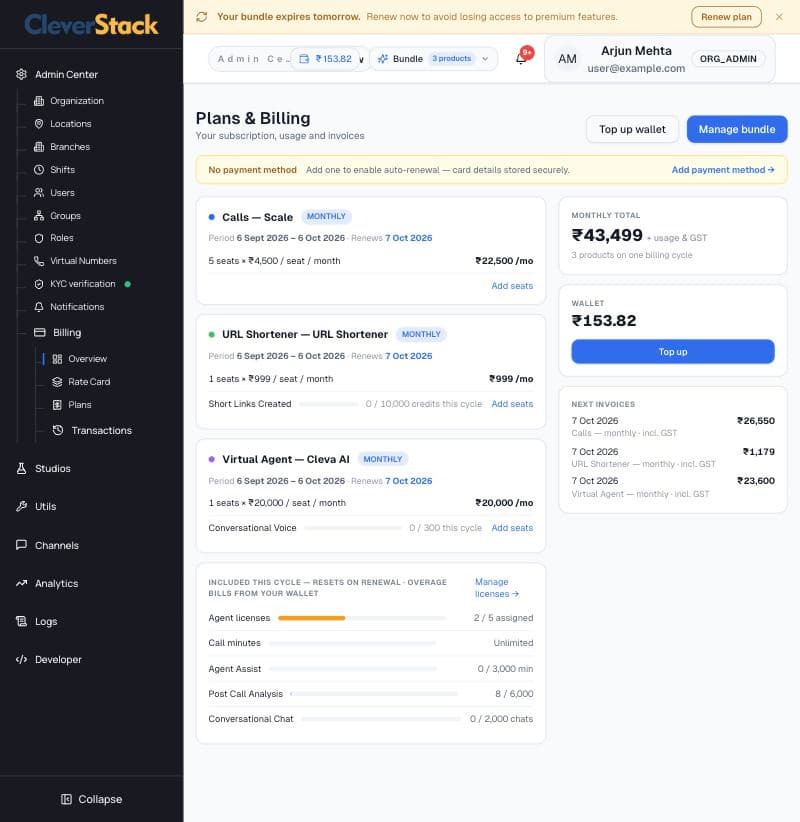Click the Utils wrench icon
The image size is (800, 822).
click(21, 506)
